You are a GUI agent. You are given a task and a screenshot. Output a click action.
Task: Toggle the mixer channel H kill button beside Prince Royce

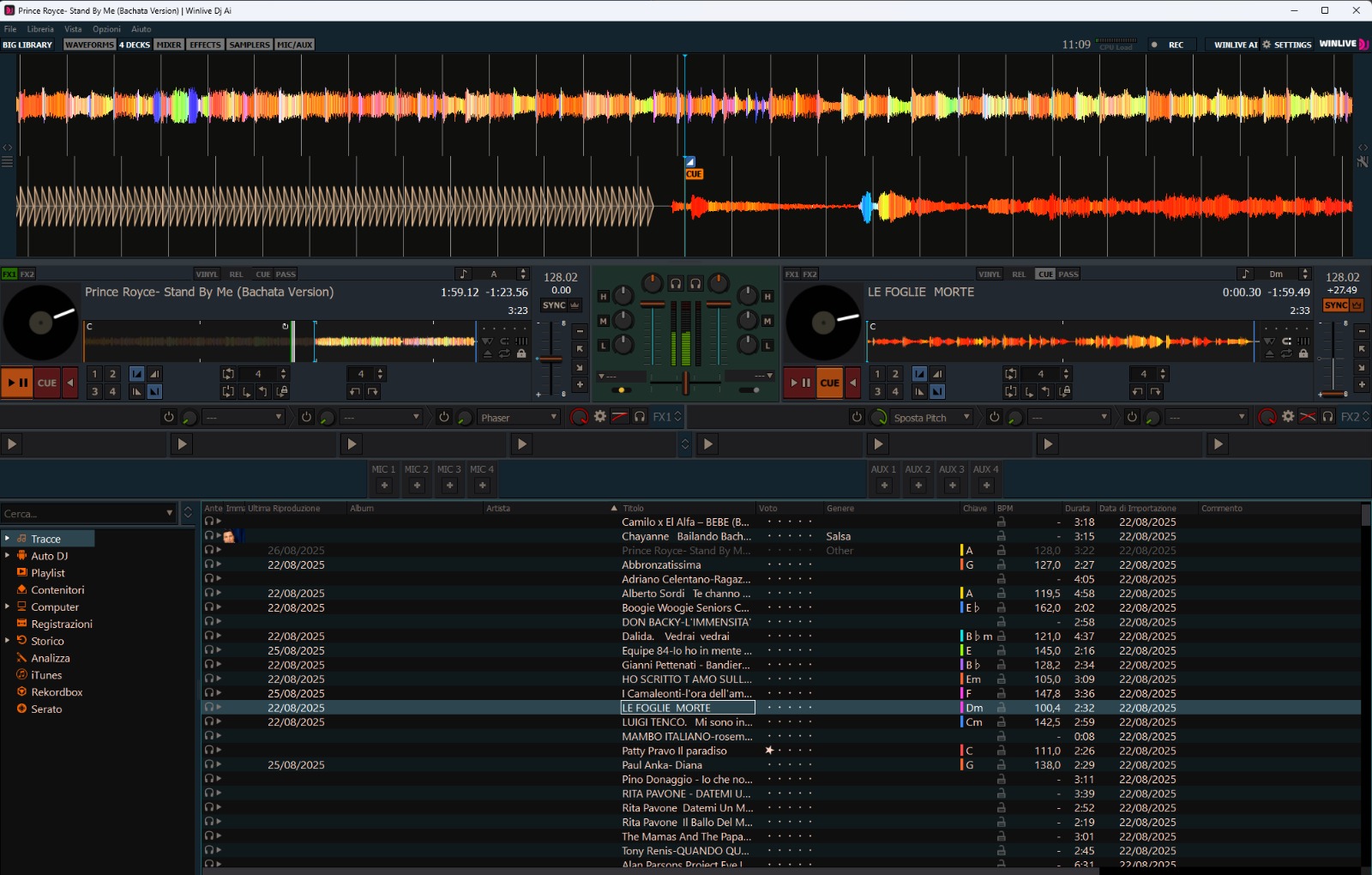coord(603,297)
